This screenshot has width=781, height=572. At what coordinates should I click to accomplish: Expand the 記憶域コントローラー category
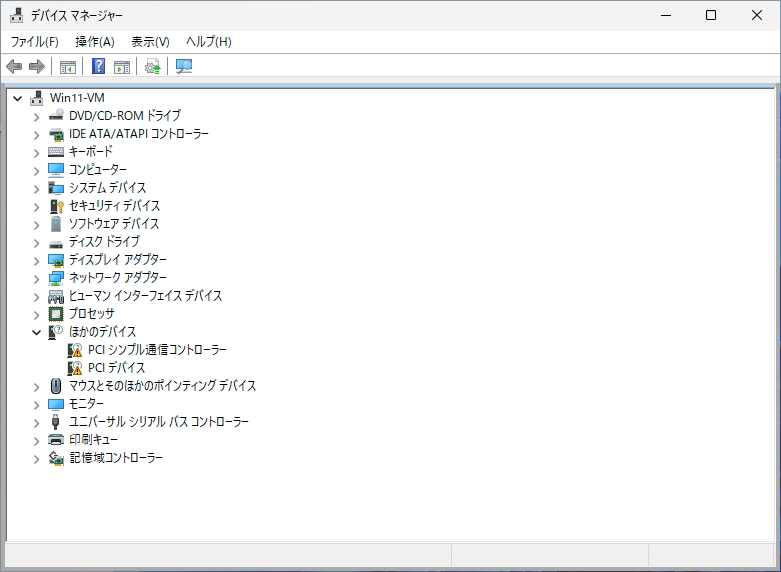pos(36,459)
